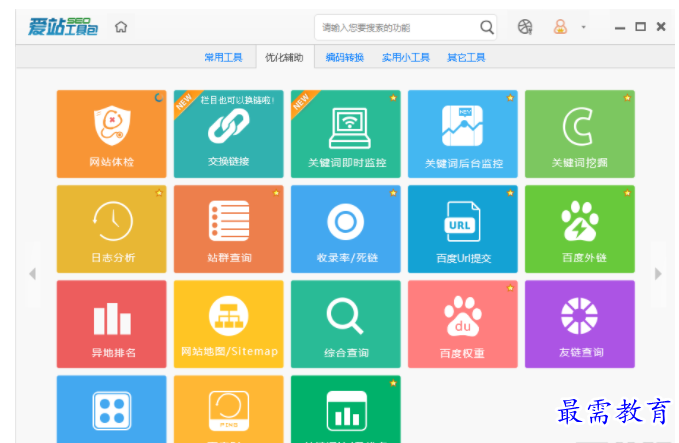Switch to 常用工具 tab
679x443 pixels.
(x=223, y=58)
